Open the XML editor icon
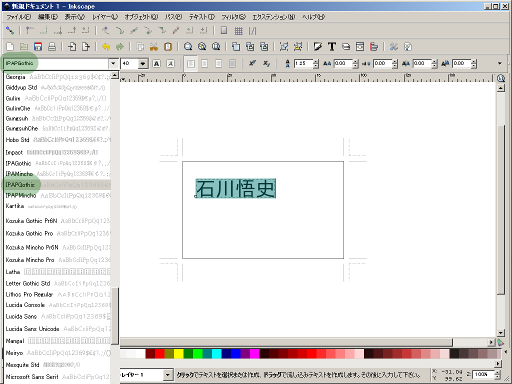512x384 pixels. click(360, 47)
